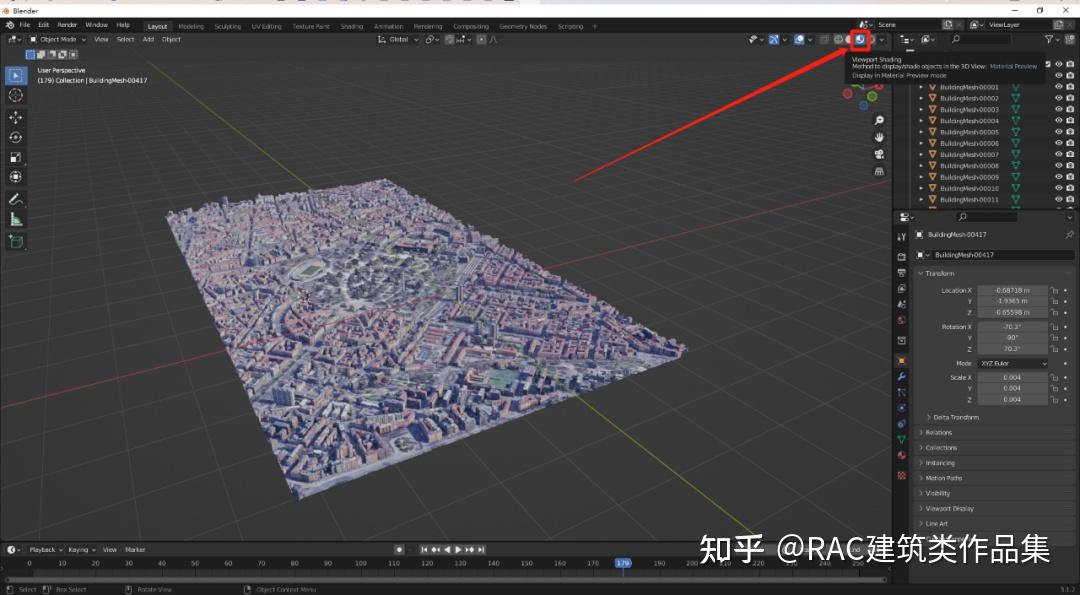Screen dimensions: 1080x595
Task: Activate the Rotate tool
Action: (16, 138)
